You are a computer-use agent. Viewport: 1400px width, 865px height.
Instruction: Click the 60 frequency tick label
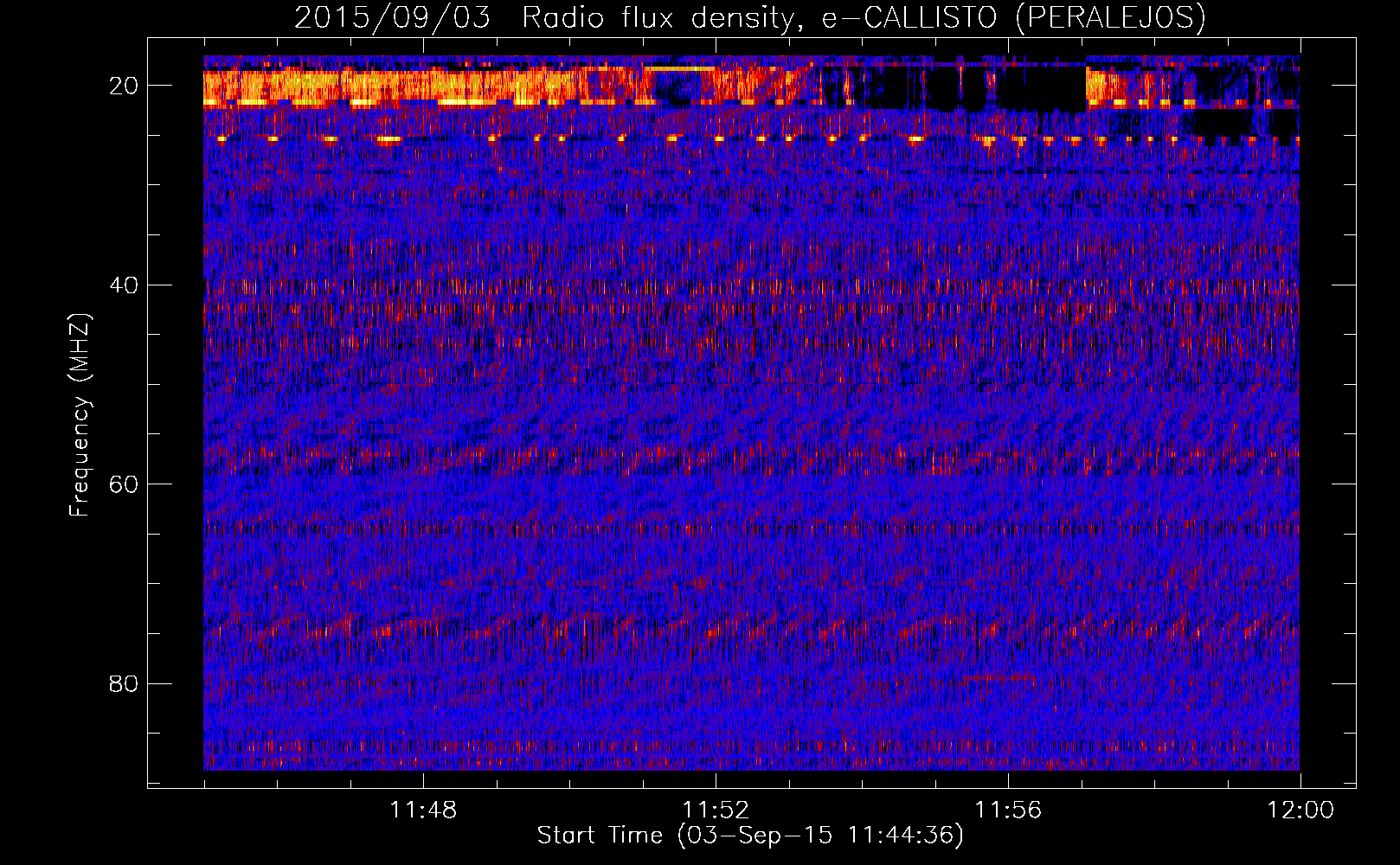[125, 484]
